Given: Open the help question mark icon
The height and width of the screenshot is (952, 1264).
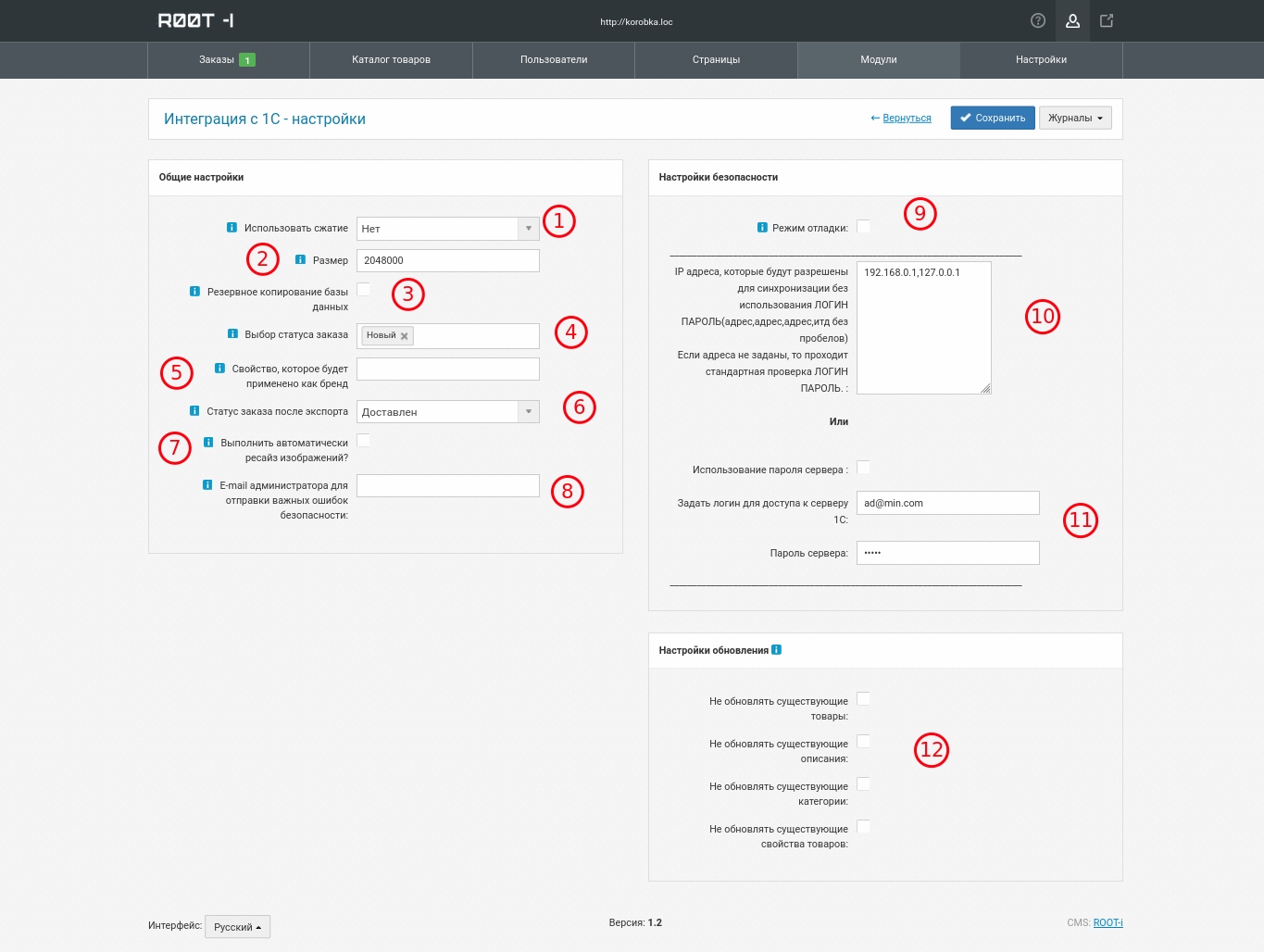Looking at the screenshot, I should pos(1038,20).
